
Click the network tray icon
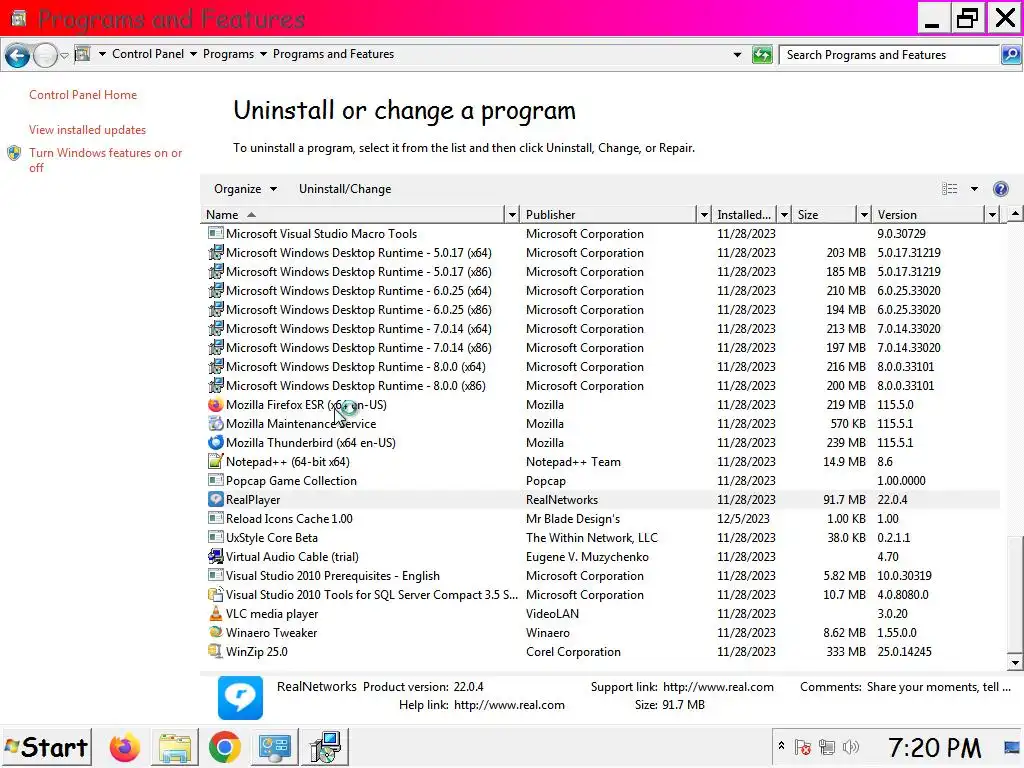827,747
